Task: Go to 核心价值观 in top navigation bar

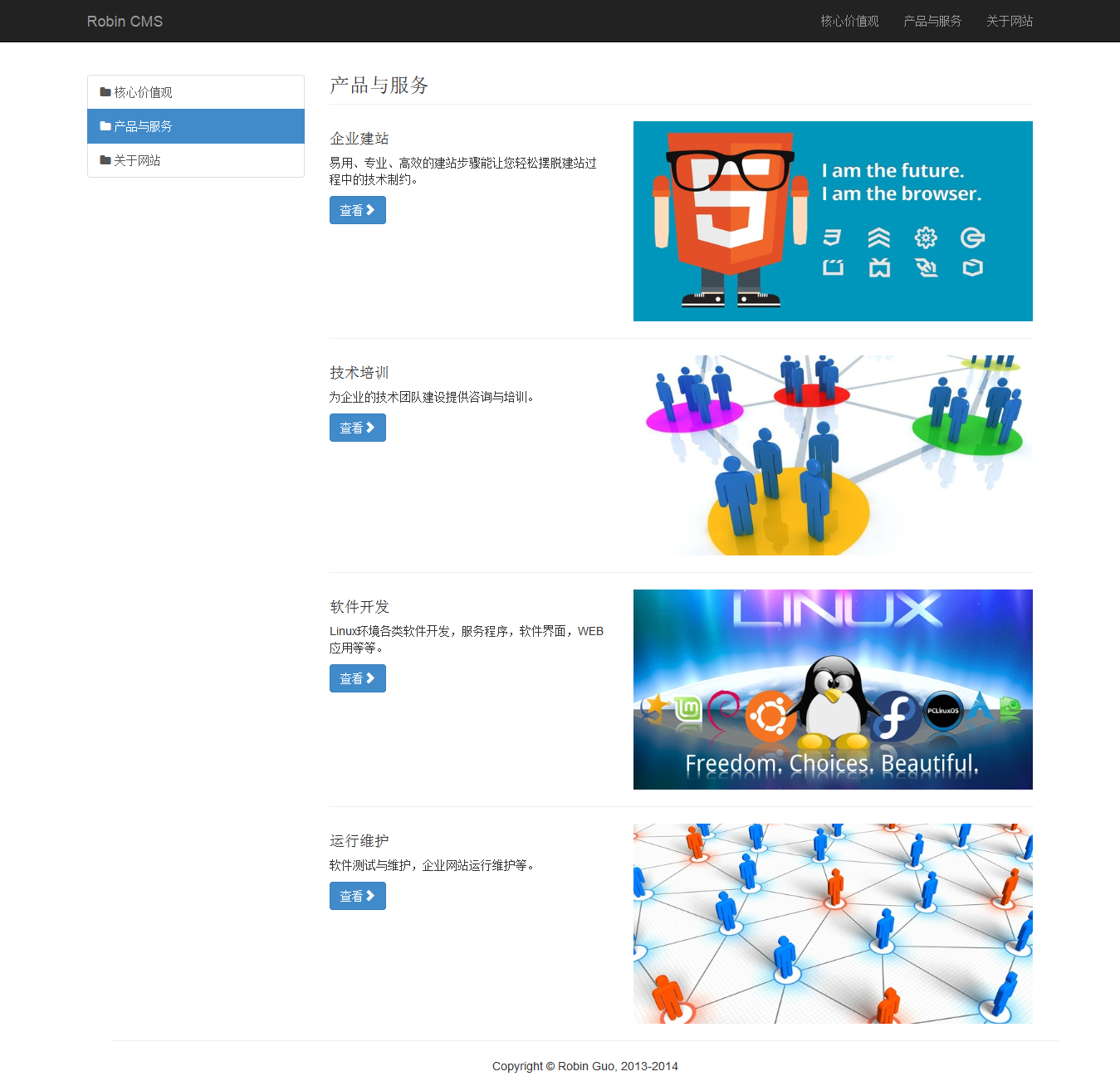Action: (849, 22)
